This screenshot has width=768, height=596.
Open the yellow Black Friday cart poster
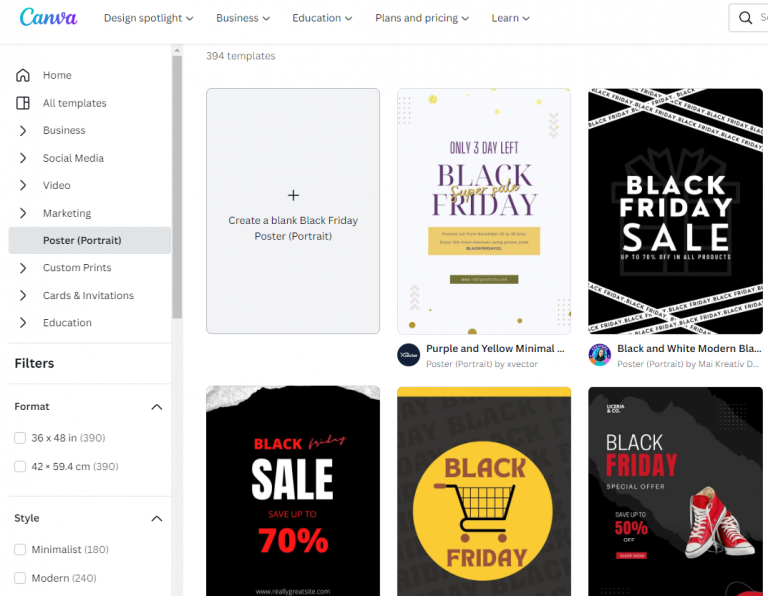[x=484, y=490]
